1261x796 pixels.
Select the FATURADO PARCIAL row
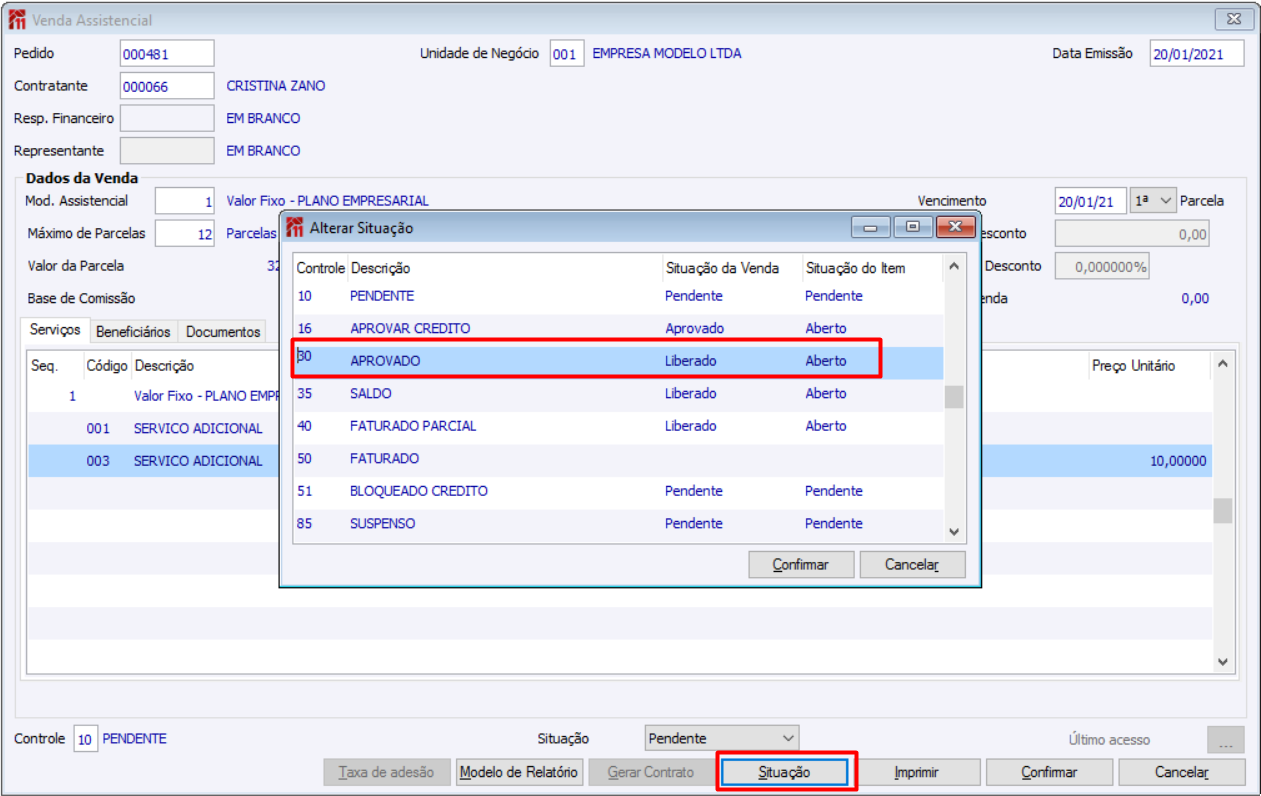point(618,426)
